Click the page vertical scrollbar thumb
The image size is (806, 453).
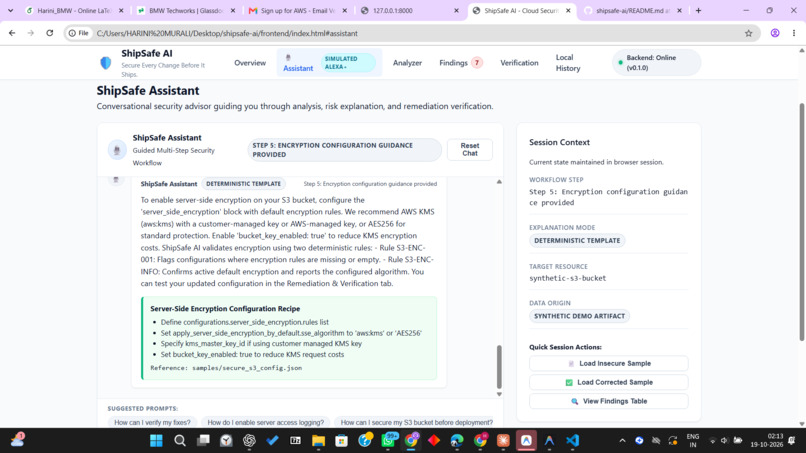[801, 222]
